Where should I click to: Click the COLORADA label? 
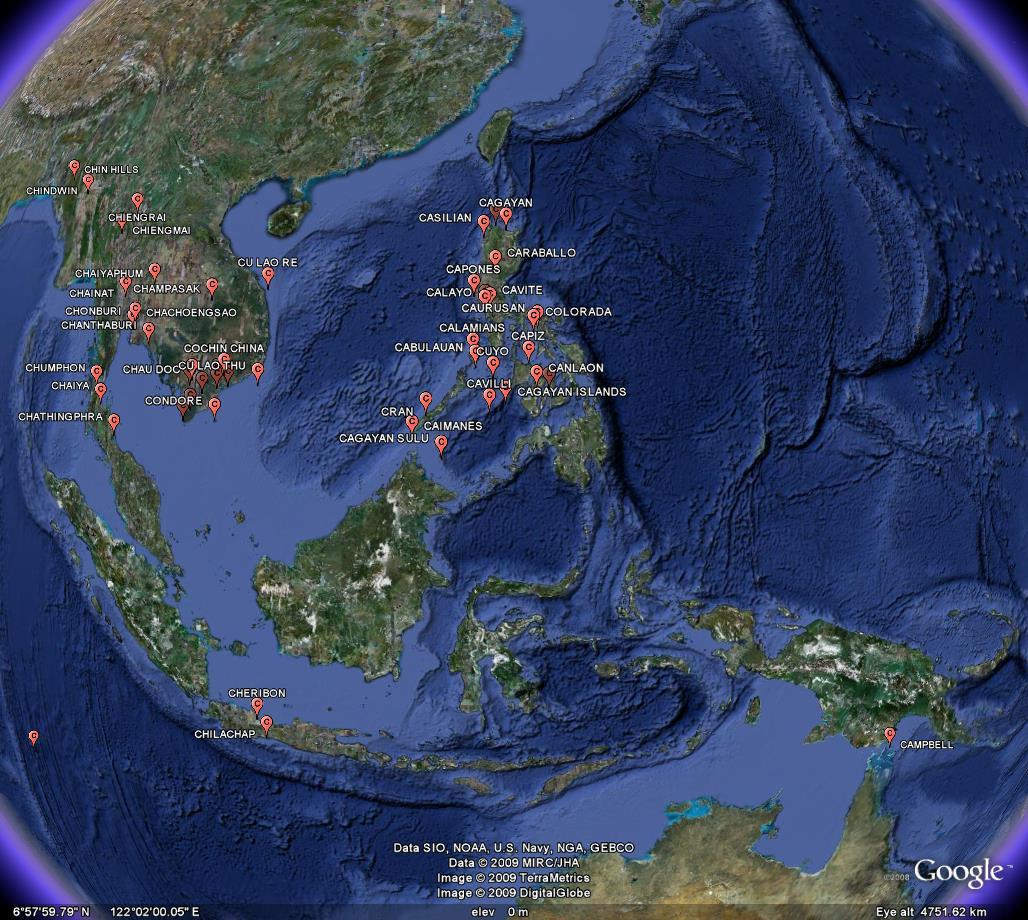coord(578,312)
